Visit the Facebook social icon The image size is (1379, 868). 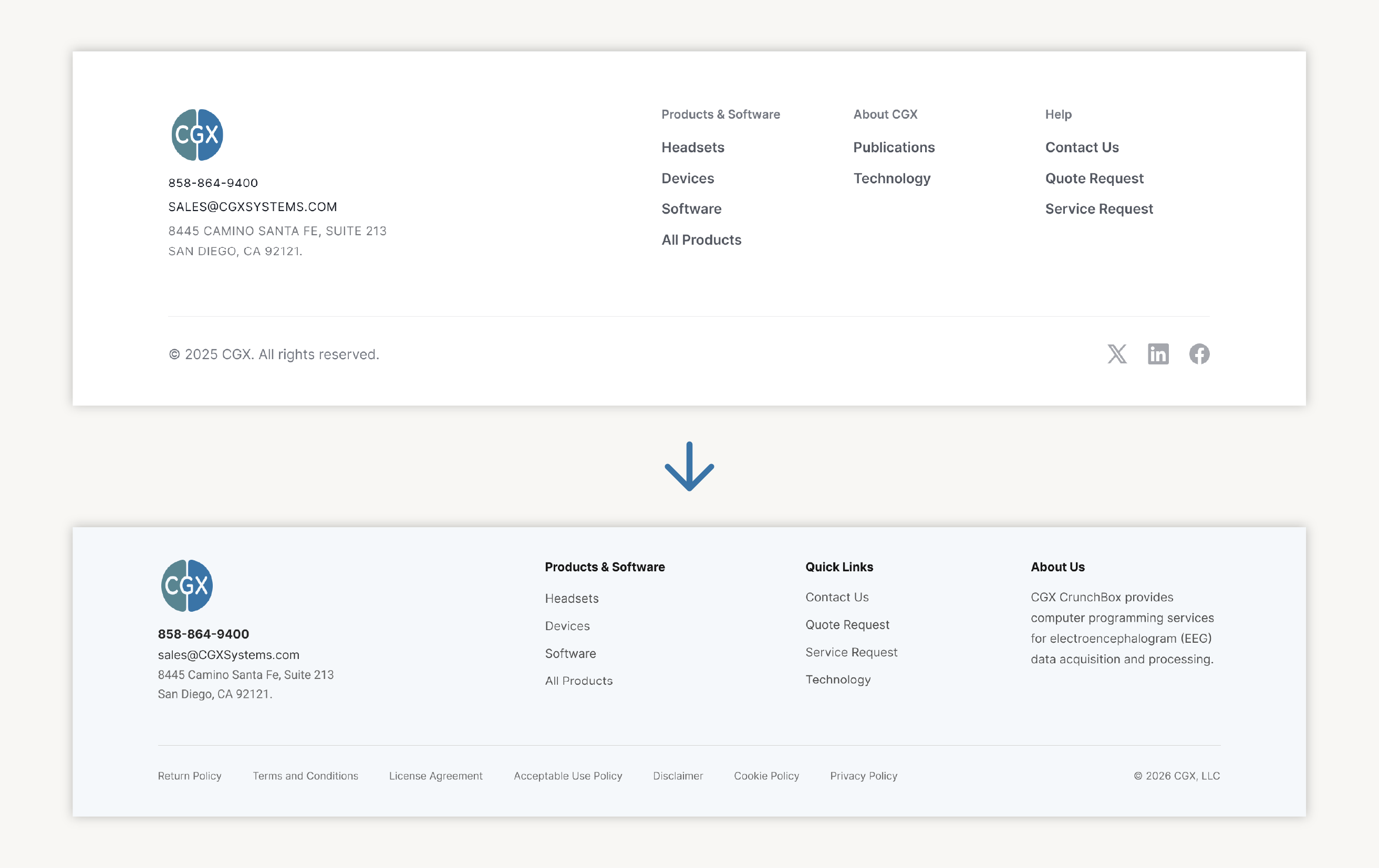click(x=1199, y=354)
